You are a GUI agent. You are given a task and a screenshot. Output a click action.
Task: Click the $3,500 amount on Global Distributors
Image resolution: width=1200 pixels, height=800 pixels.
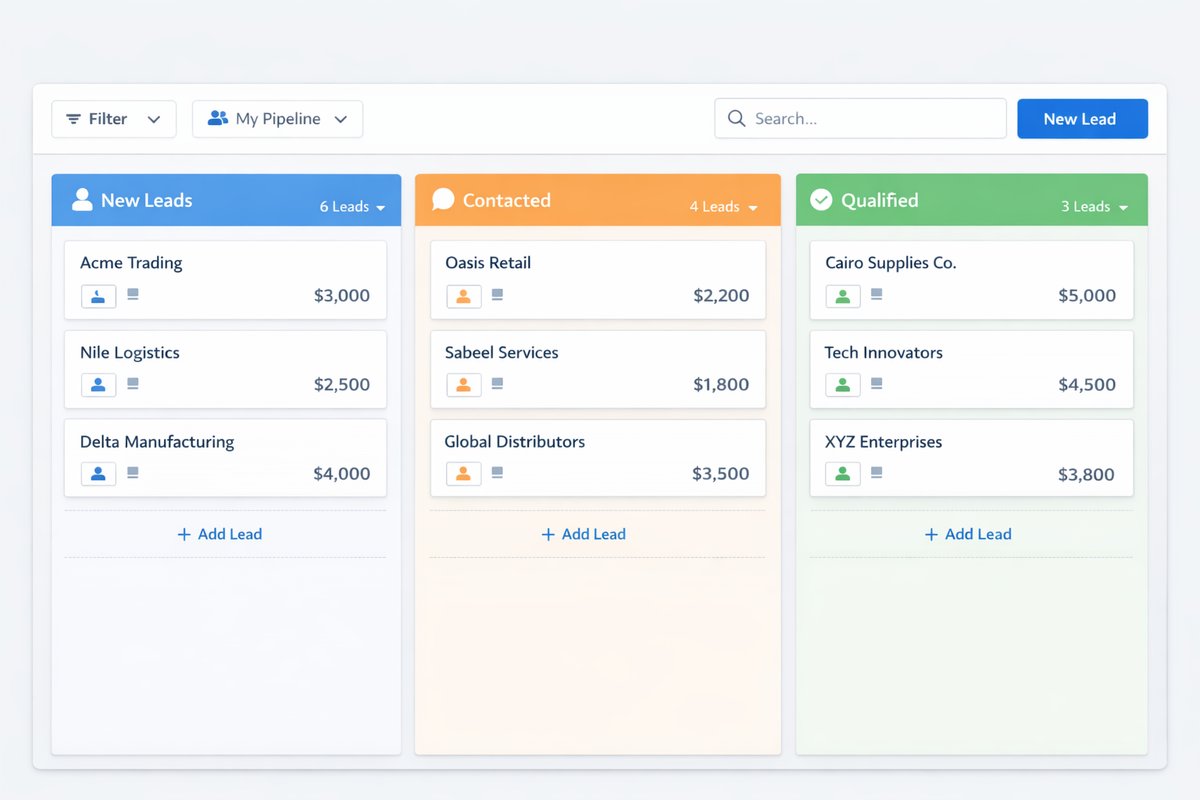tap(721, 474)
